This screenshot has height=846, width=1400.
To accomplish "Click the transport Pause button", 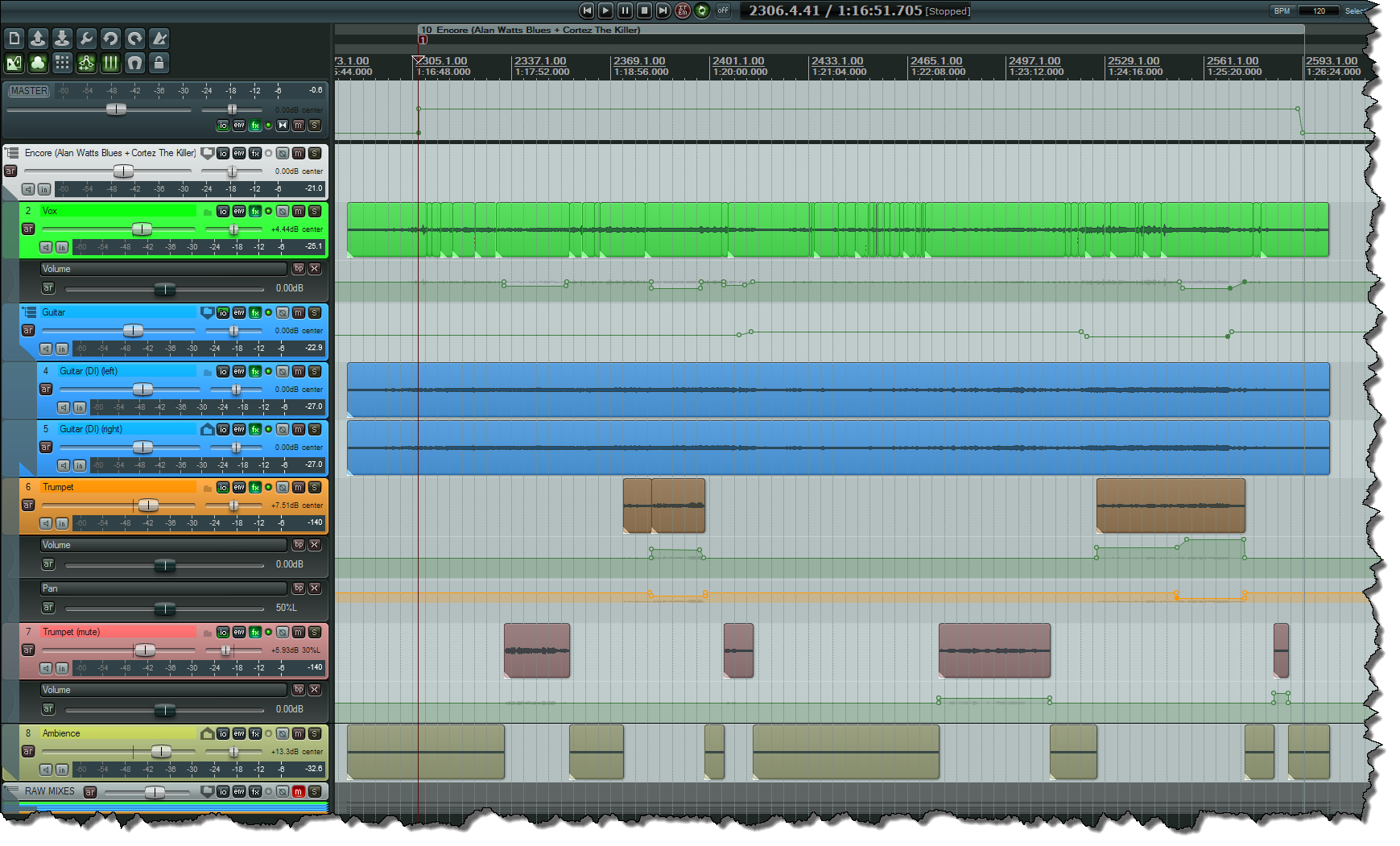I will (x=625, y=10).
